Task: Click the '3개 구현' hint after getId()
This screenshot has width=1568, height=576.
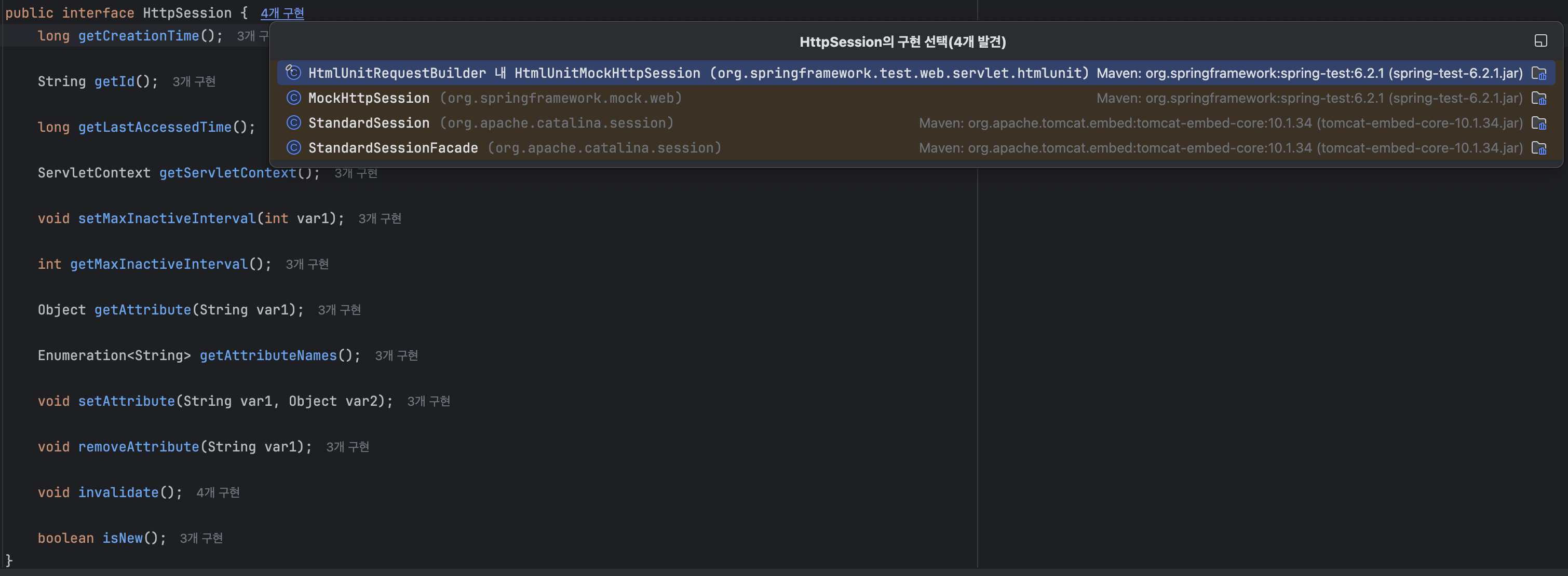Action: pyautogui.click(x=194, y=81)
